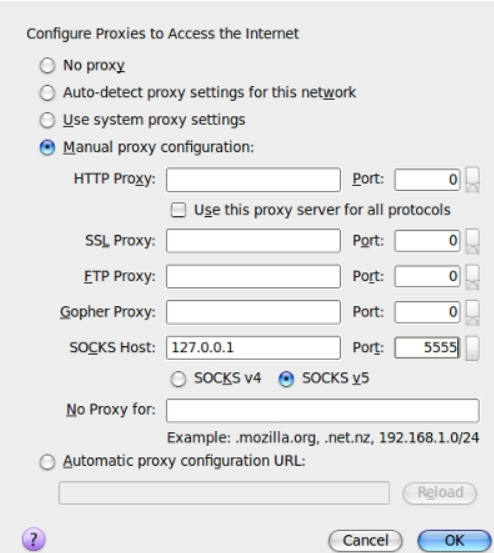Viewport: 494px width, 553px height.
Task: Select Manual proxy configuration radio button
Action: (47, 147)
